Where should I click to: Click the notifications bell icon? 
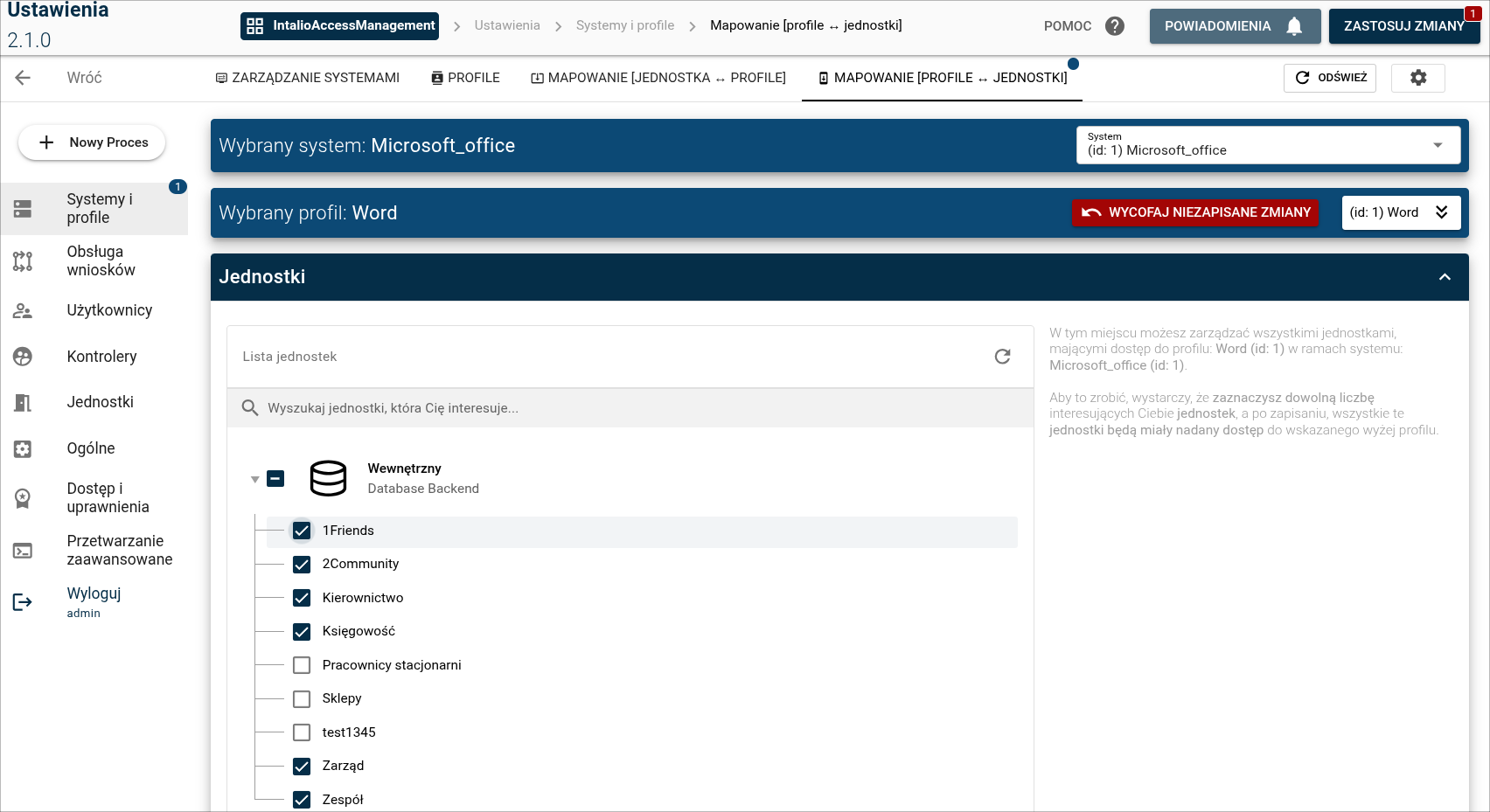pyautogui.click(x=1294, y=26)
